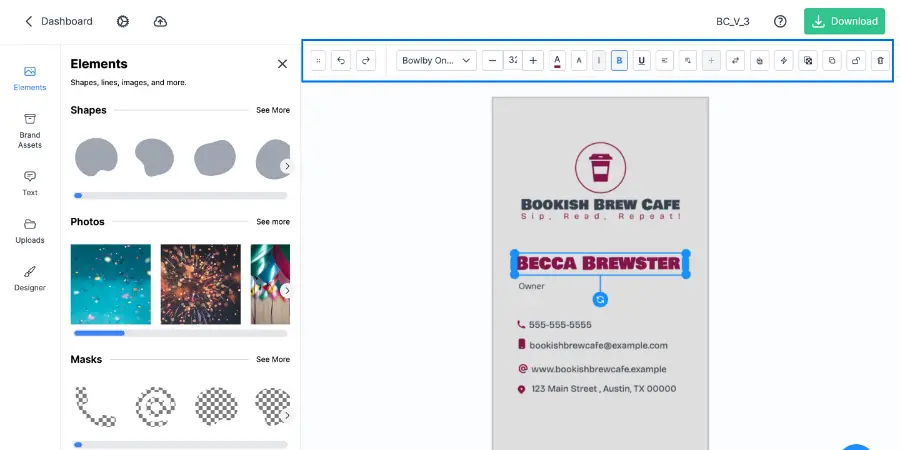Click the duplicate element icon
900x450 pixels.
point(832,60)
